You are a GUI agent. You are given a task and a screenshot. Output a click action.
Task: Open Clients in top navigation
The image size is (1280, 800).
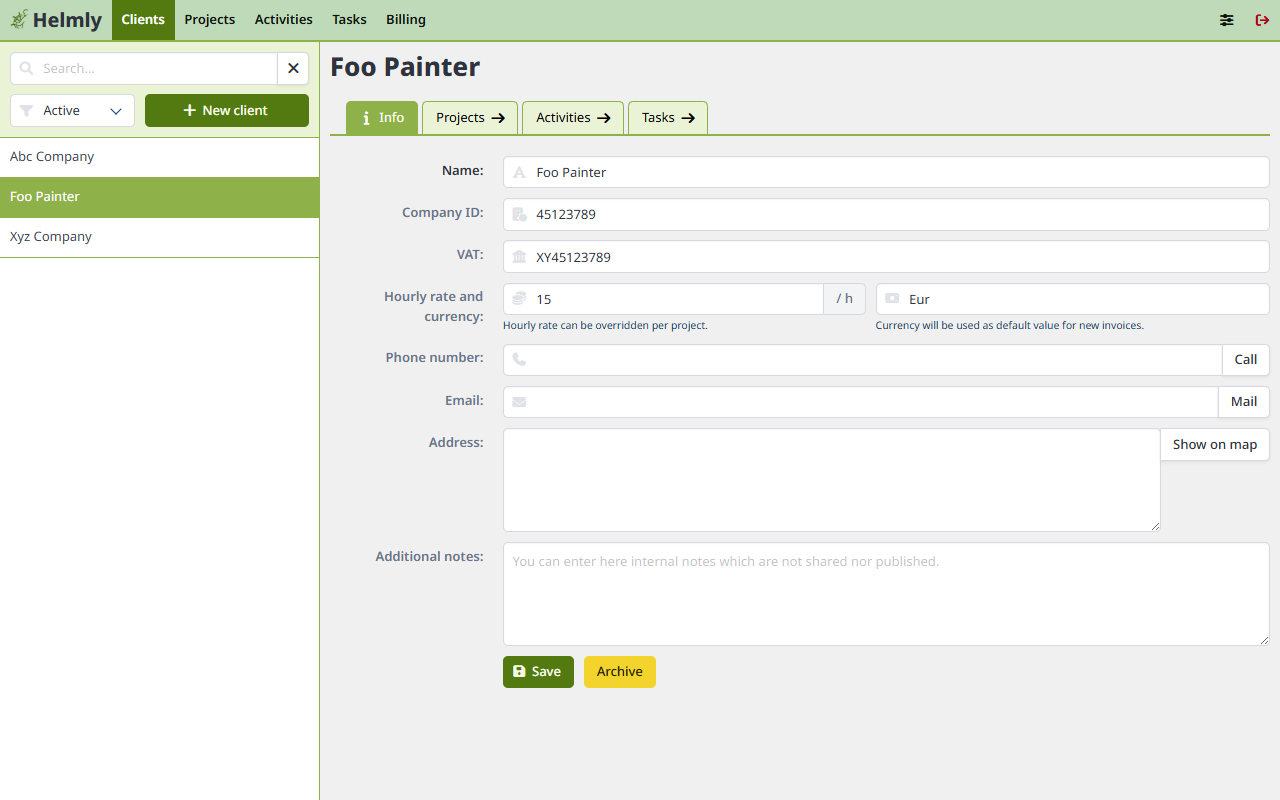143,20
